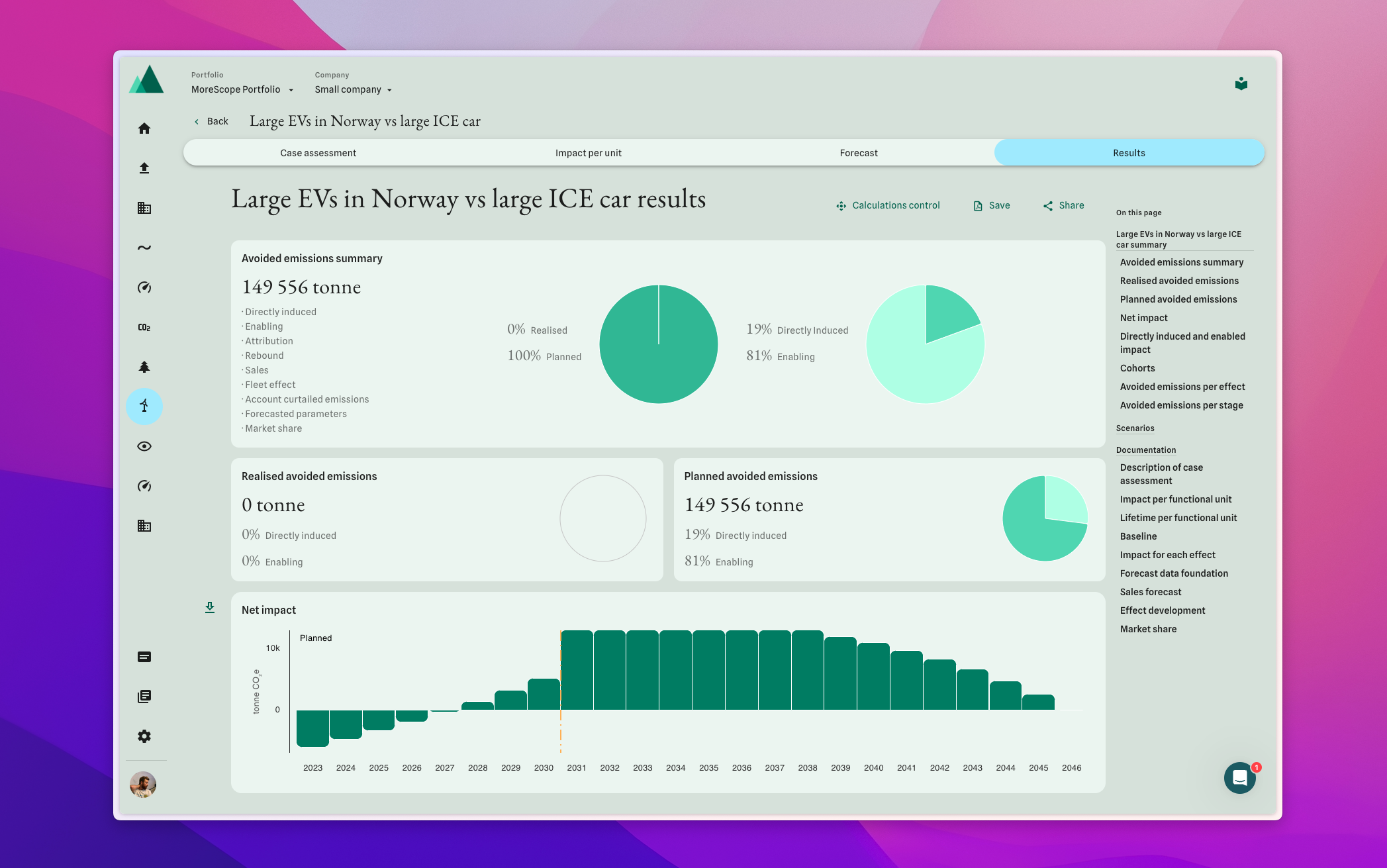Jump to Cohorts section link
Screen dimensions: 1387x868
(x=1137, y=368)
